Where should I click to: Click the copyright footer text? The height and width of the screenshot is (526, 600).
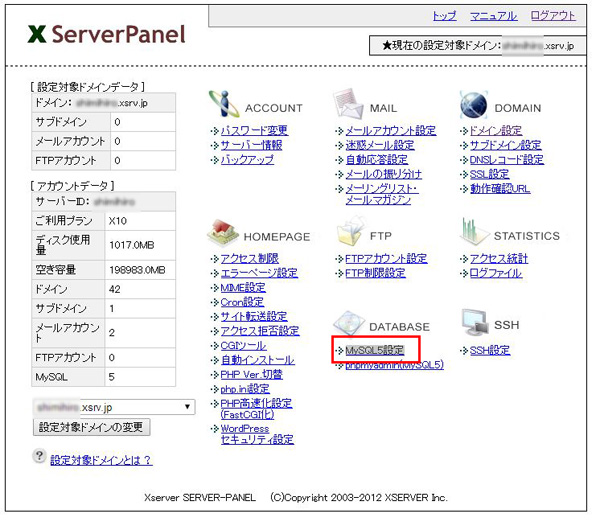(x=295, y=497)
